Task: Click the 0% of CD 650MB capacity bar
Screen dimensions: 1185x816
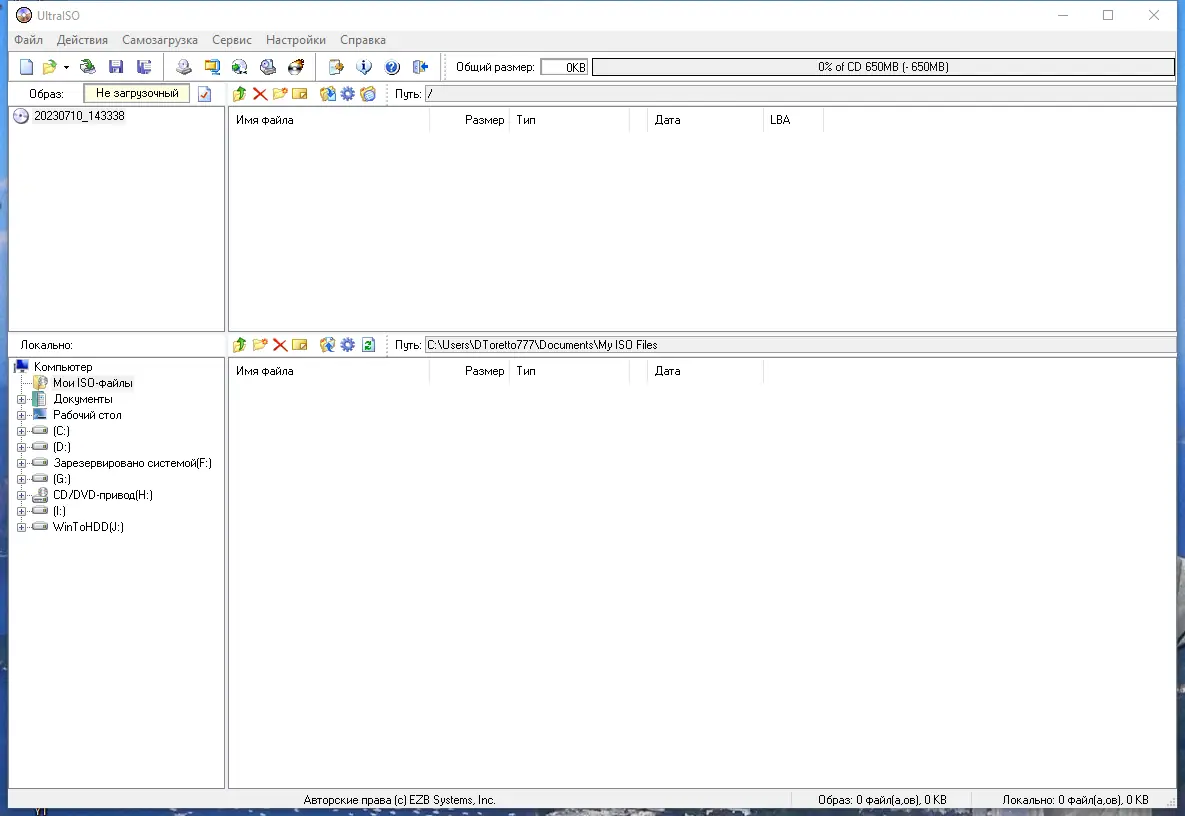Action: (883, 67)
